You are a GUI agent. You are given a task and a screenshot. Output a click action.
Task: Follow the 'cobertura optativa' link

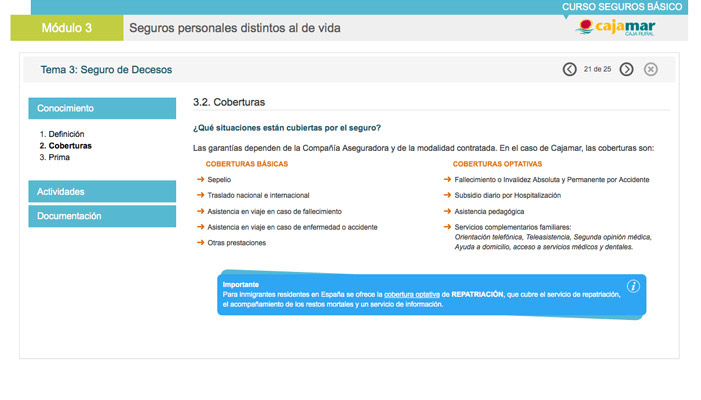pos(412,295)
